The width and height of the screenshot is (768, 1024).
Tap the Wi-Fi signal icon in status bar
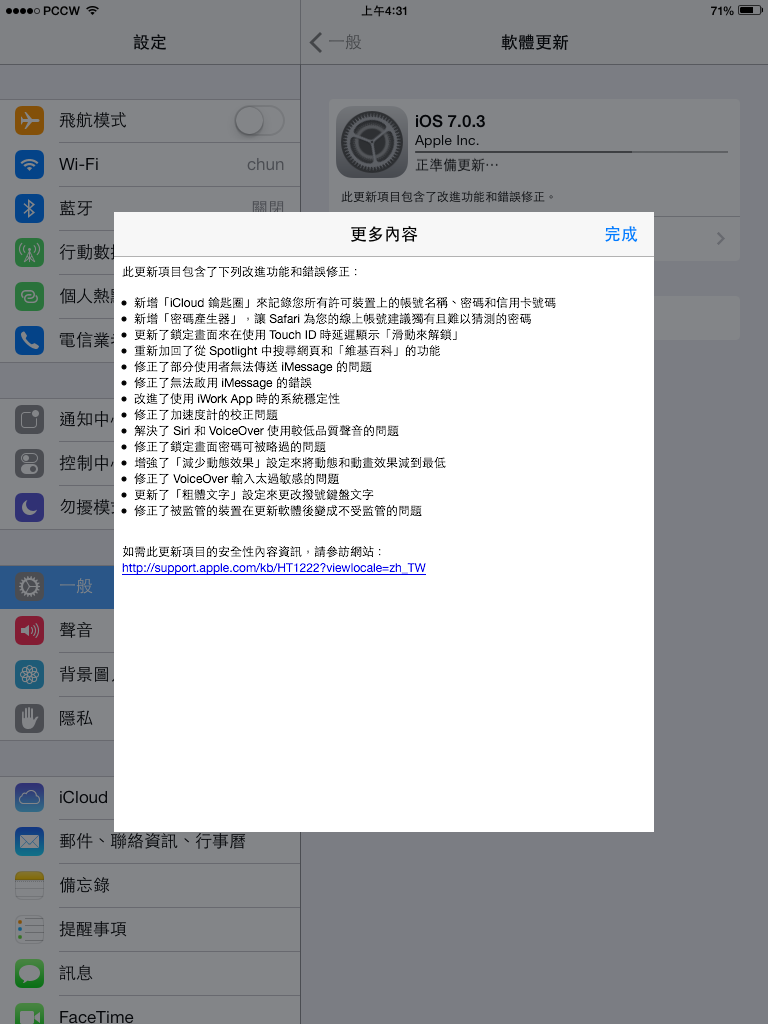(93, 10)
